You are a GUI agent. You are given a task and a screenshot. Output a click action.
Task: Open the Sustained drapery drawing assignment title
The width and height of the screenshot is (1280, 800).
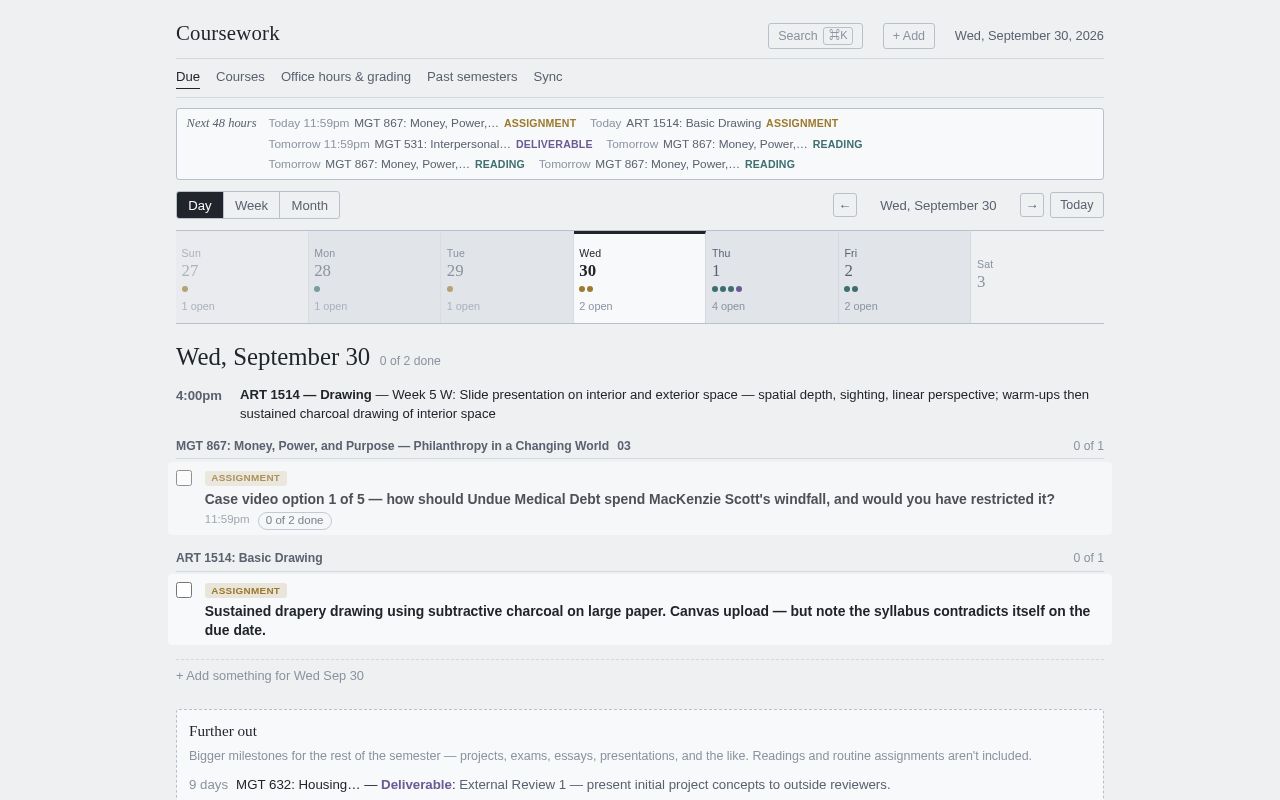click(x=648, y=620)
